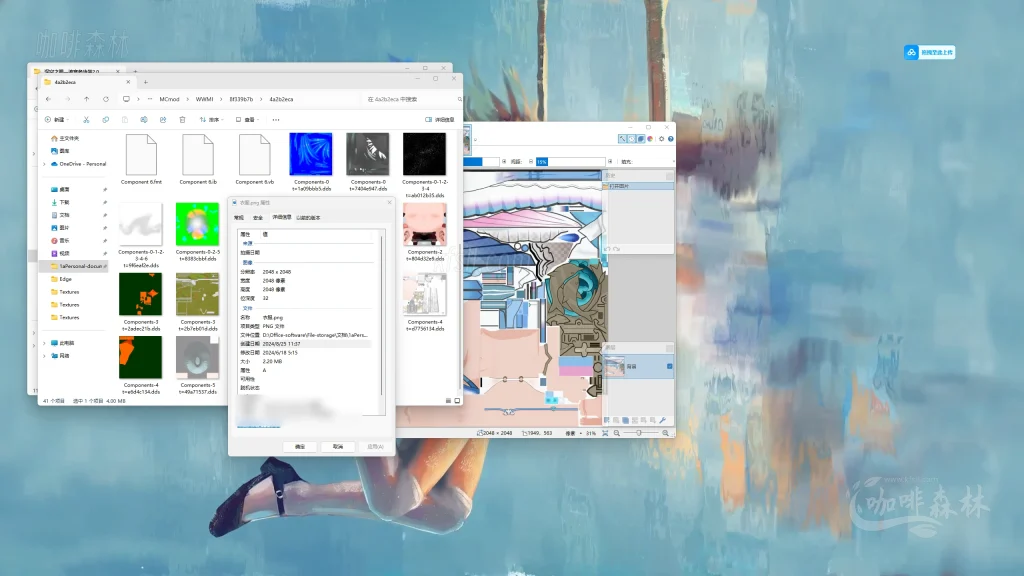Click the Paste icon in Explorer toolbar
1024x576 pixels.
pos(125,120)
